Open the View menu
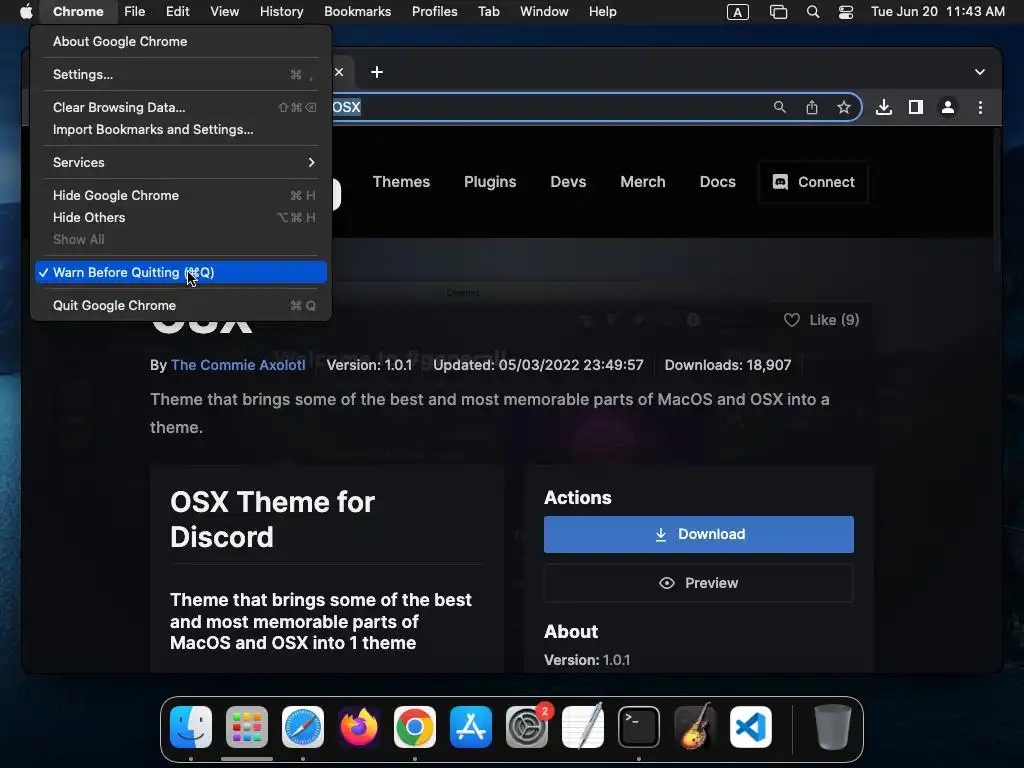The image size is (1024, 768). [224, 12]
